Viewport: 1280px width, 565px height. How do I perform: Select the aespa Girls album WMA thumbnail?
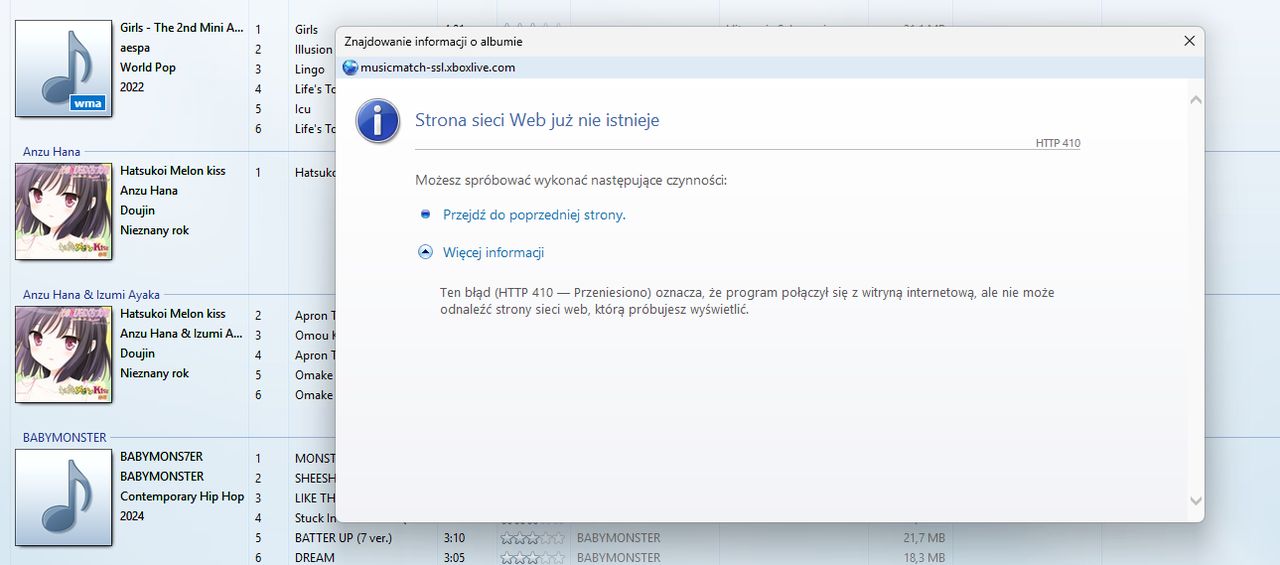[x=63, y=69]
